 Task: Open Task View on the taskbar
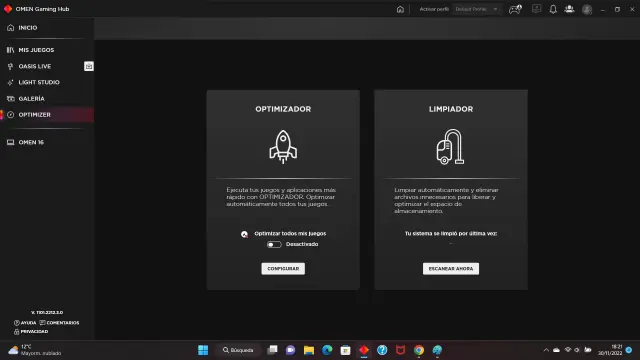272,350
